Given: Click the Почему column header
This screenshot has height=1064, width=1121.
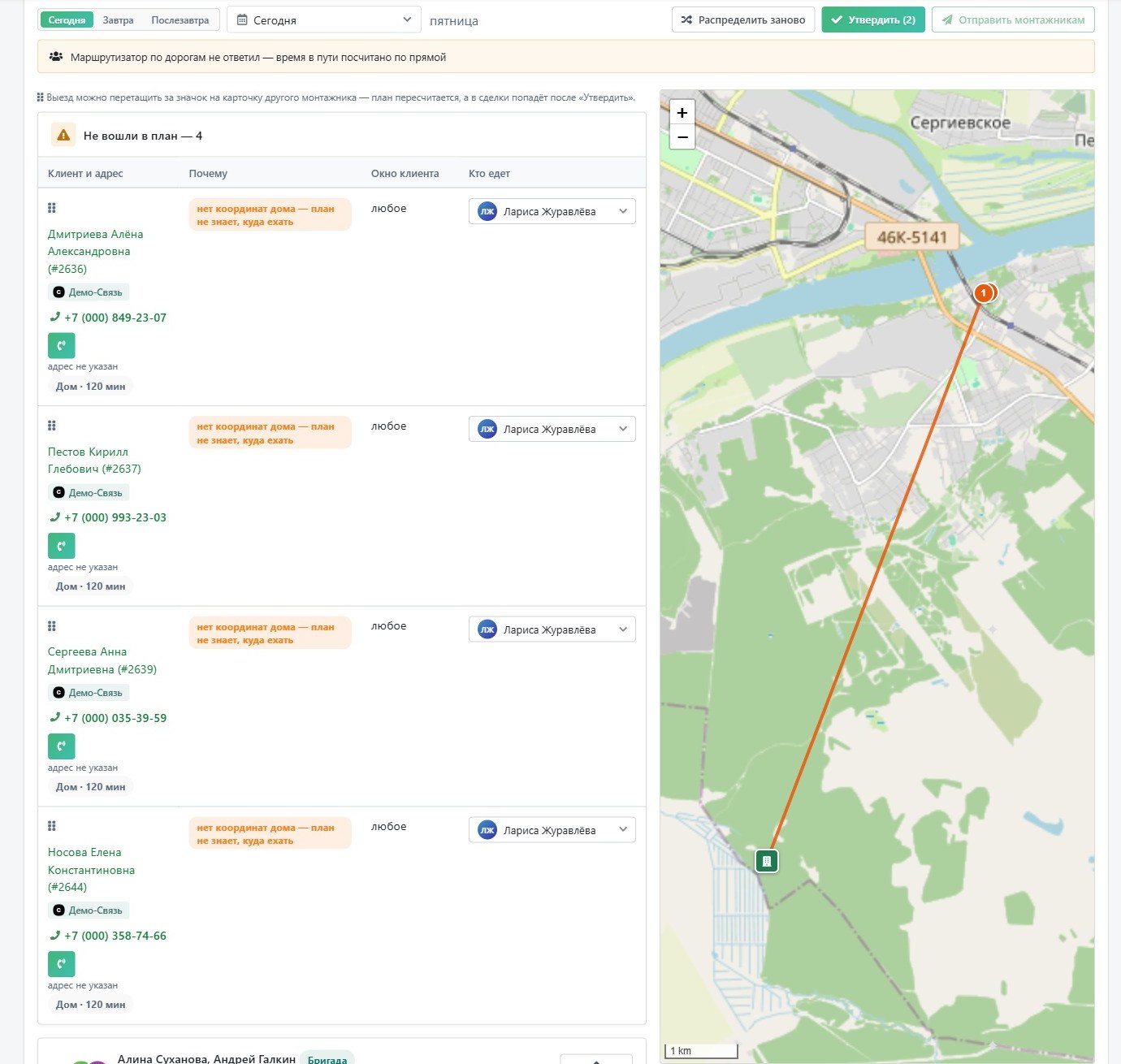Looking at the screenshot, I should pos(208,174).
